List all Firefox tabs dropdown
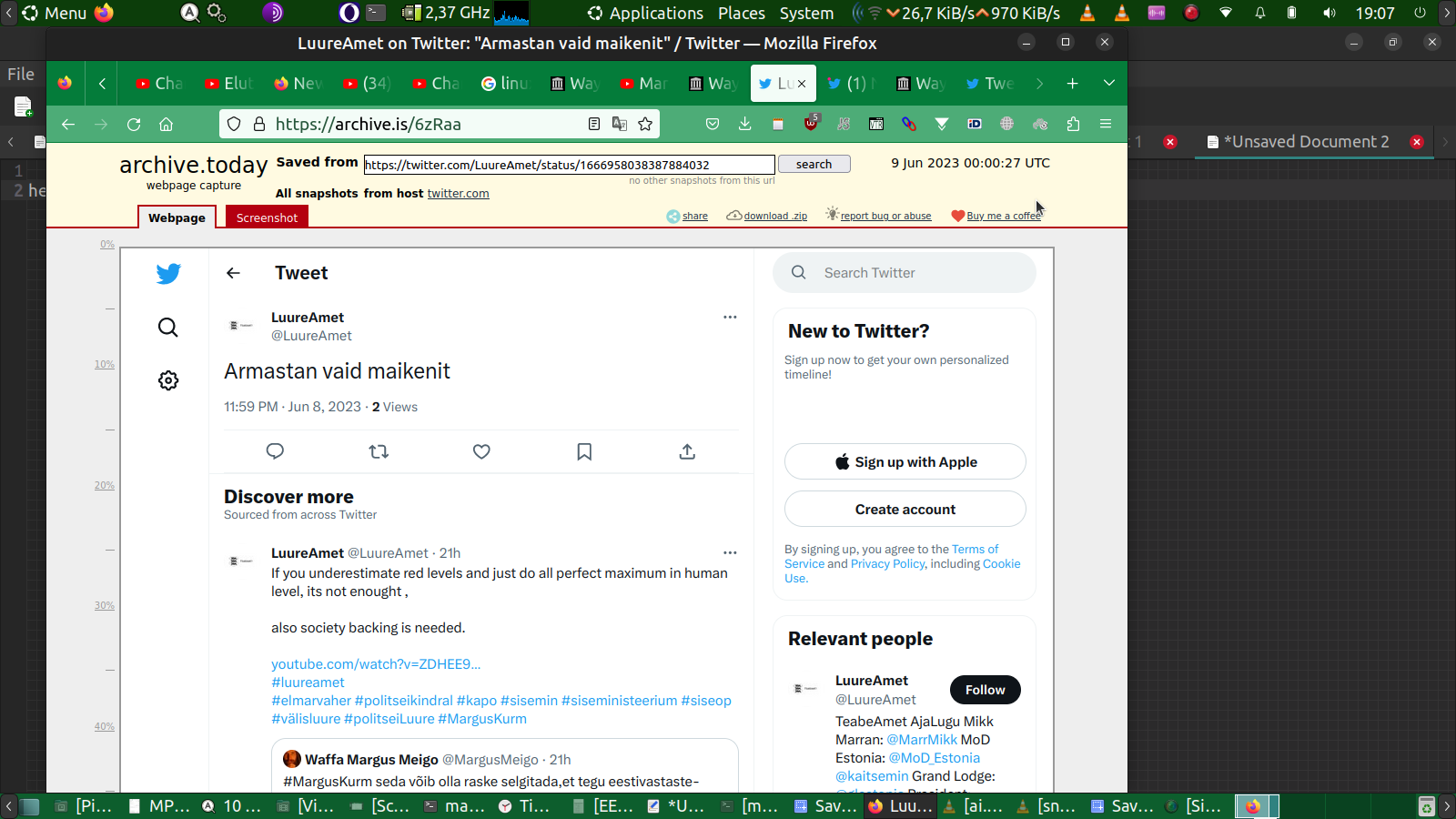The image size is (1456, 819). (x=1109, y=83)
